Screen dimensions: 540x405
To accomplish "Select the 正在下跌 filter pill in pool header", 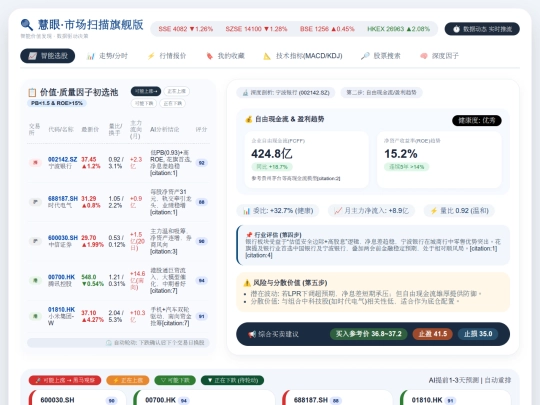I will [x=173, y=103].
